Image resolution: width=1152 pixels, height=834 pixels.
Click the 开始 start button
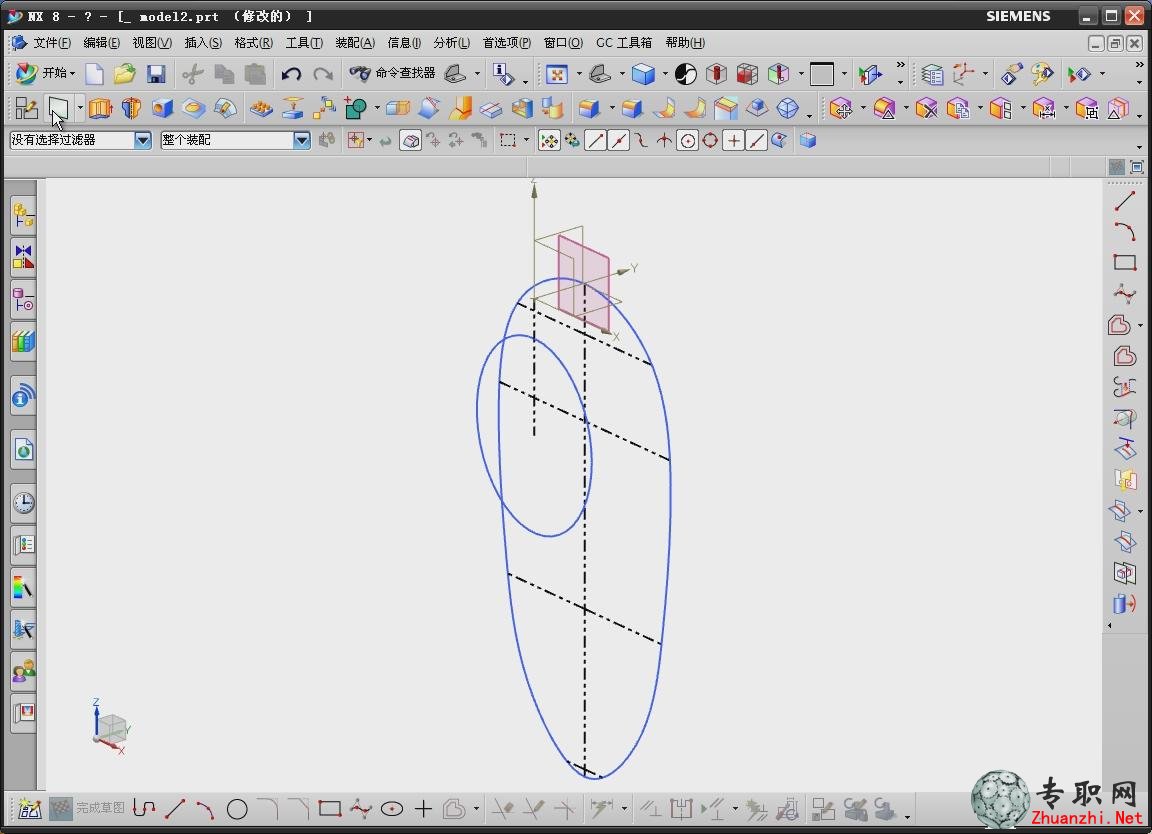(x=46, y=73)
